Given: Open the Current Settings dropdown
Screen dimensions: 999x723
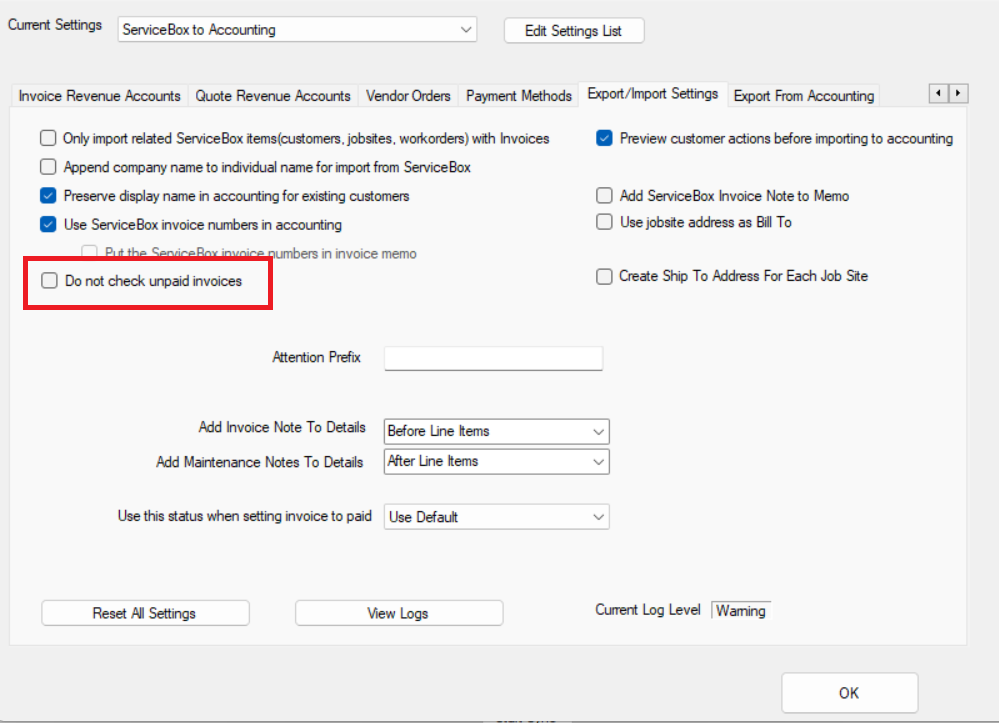Looking at the screenshot, I should click(x=297, y=30).
